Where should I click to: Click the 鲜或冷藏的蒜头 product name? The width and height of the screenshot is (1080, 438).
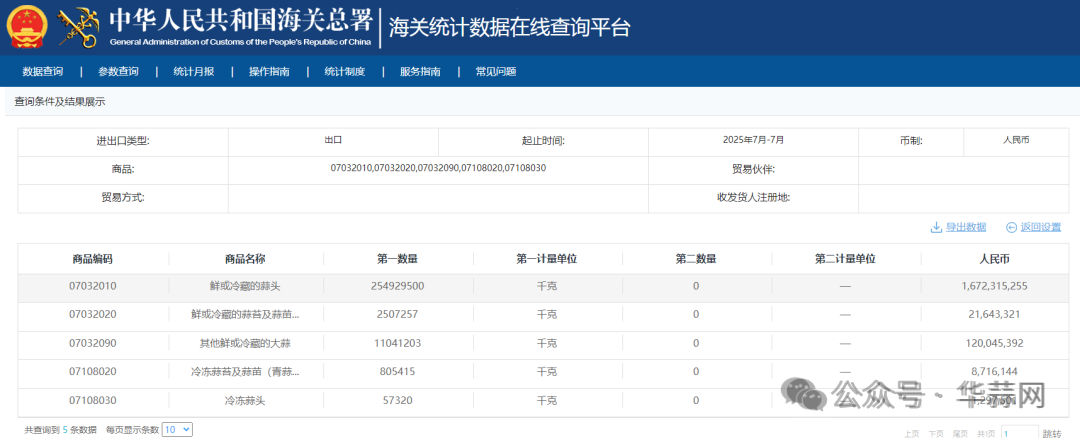tap(245, 286)
